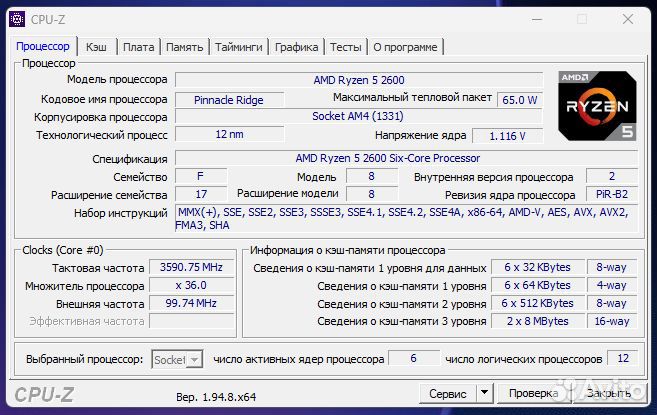Screen dimensions: 657x415
Task: Click the instruction set list field
Action: [x=406, y=218]
